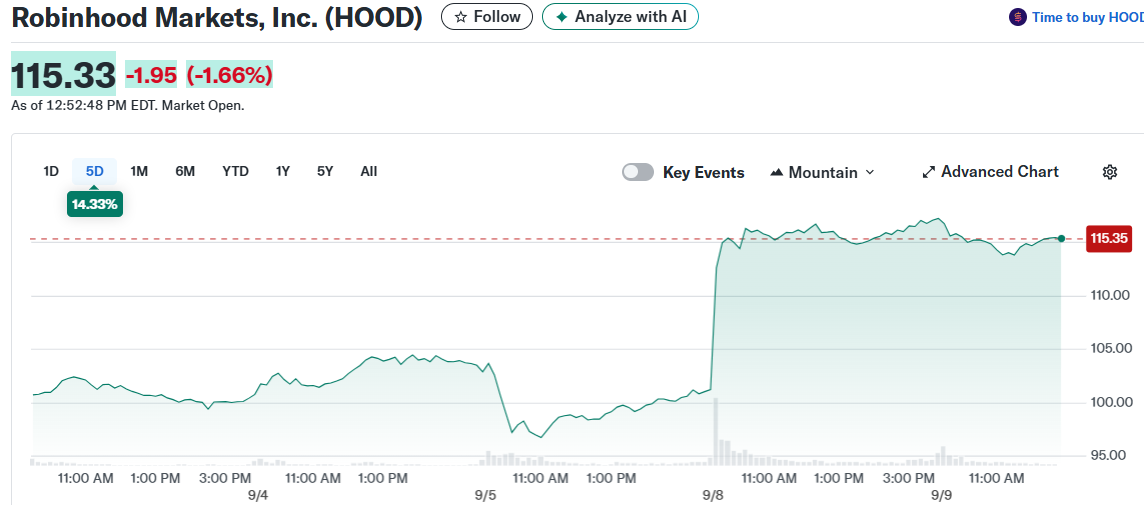Click the star icon in Follow button
The height and width of the screenshot is (505, 1144).
point(460,17)
